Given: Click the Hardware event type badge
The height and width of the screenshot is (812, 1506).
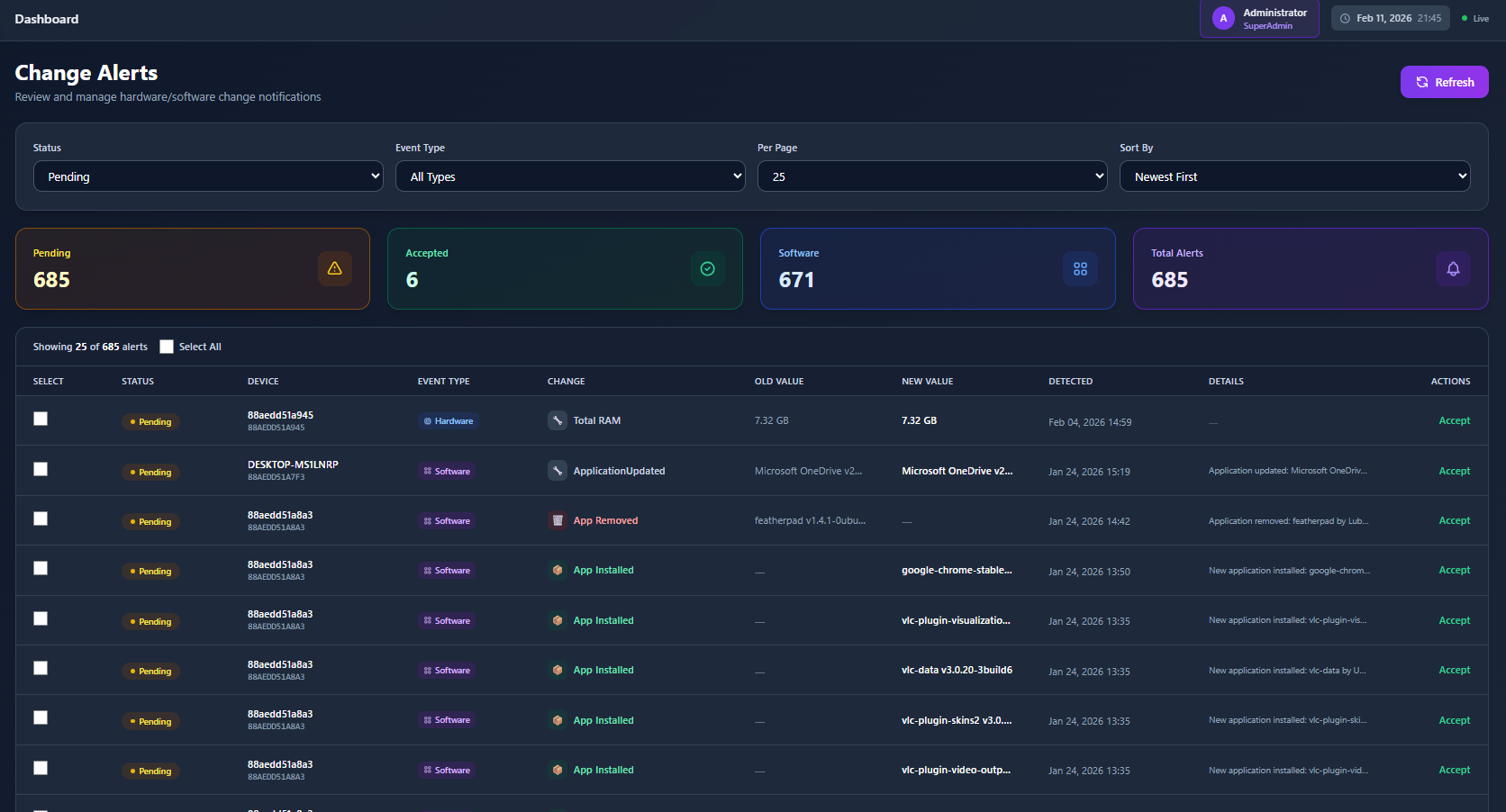Looking at the screenshot, I should tap(449, 421).
